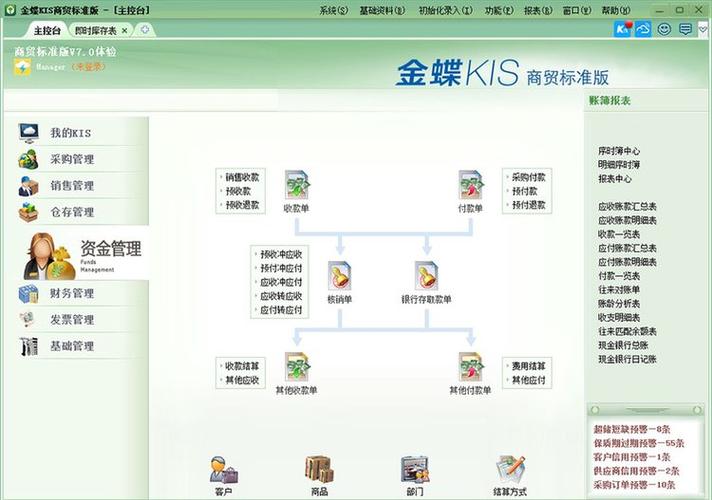Image resolution: width=712 pixels, height=500 pixels.
Task: Open 现金银行日记账 report
Action: tap(627, 359)
